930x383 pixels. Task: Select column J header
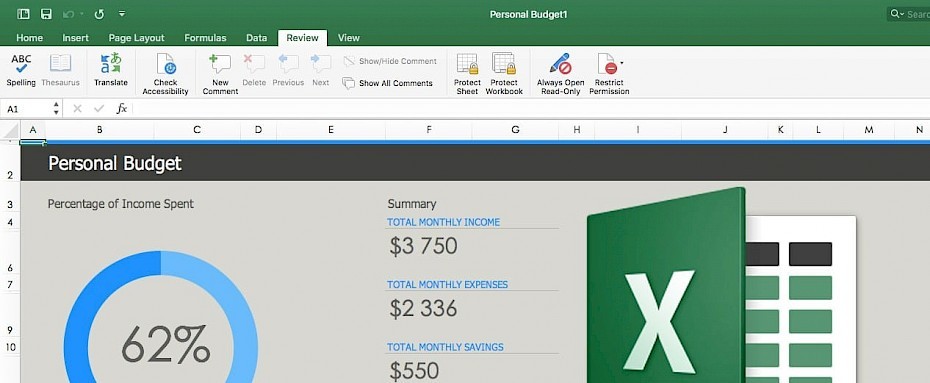pyautogui.click(x=725, y=130)
